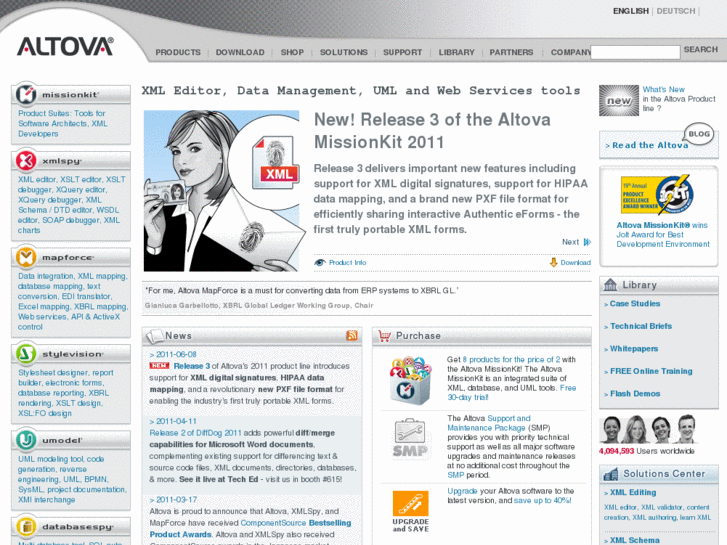Viewport: 727px width, 545px height.
Task: Click the MissionKit shopping bag image
Action: point(410,380)
